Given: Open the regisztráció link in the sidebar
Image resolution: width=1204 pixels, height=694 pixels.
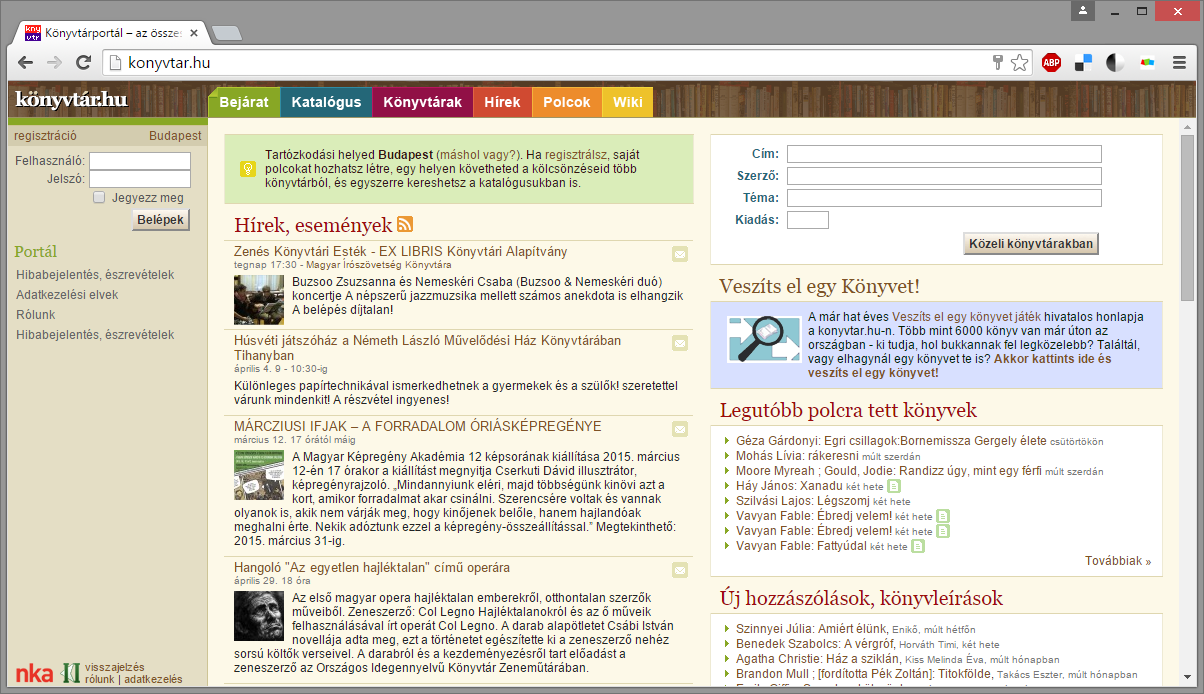Looking at the screenshot, I should (x=45, y=136).
